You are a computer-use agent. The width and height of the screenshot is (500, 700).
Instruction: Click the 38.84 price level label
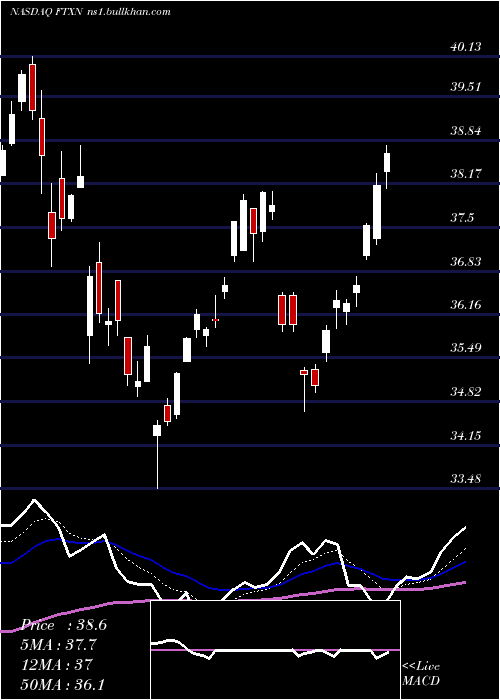tap(466, 131)
